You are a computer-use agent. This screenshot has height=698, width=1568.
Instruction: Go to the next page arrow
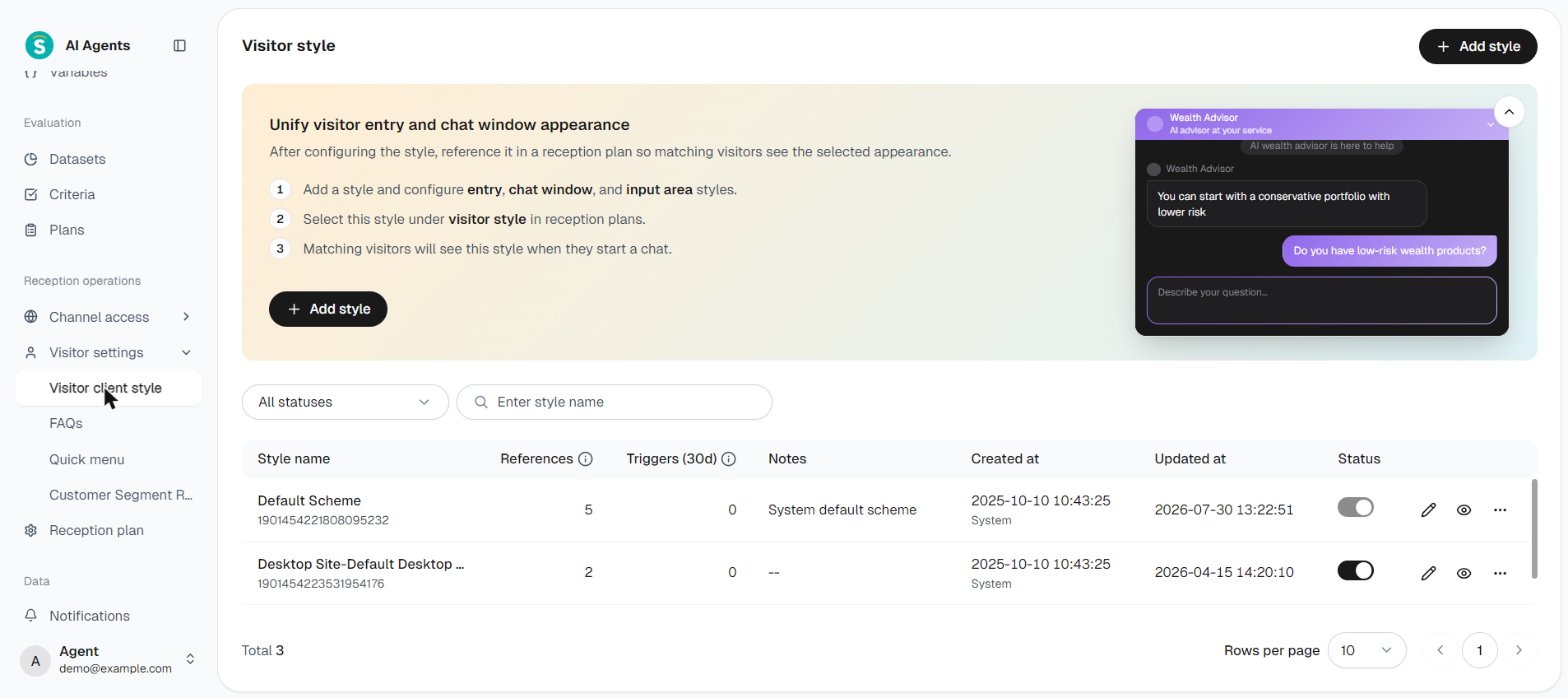1519,650
